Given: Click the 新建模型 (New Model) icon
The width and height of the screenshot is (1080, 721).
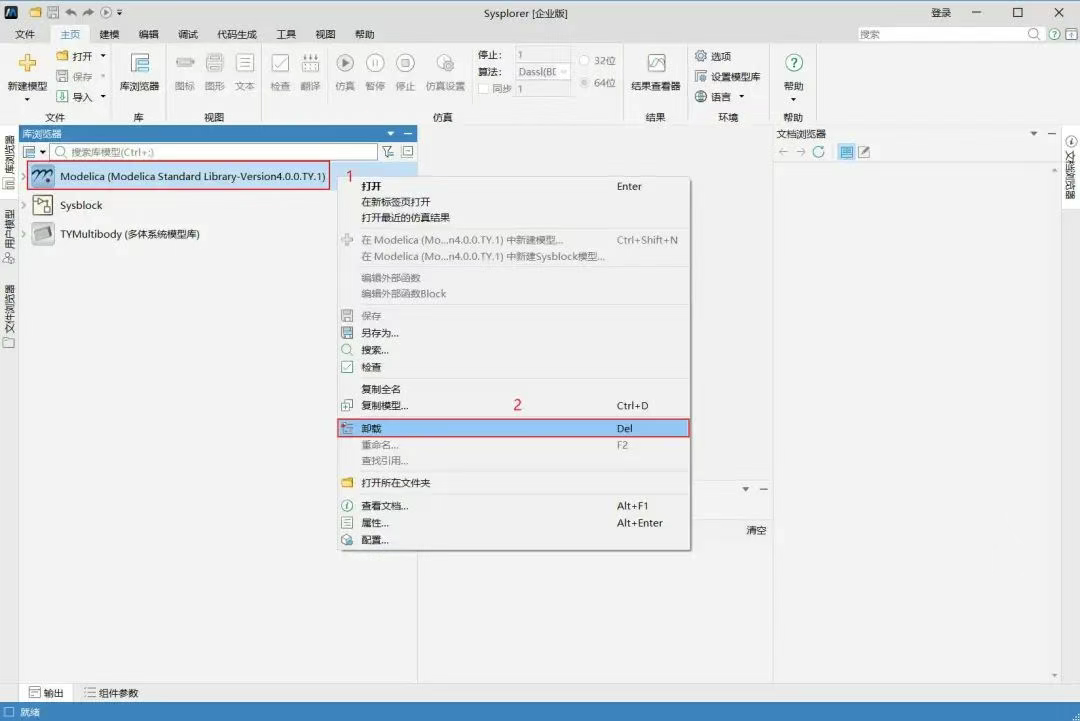Looking at the screenshot, I should (x=27, y=64).
